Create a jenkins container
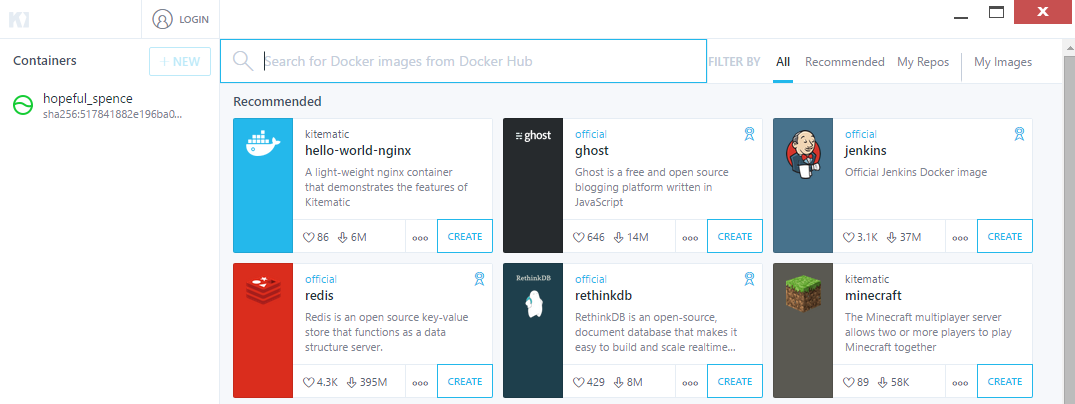The height and width of the screenshot is (404, 1075). tap(1005, 237)
